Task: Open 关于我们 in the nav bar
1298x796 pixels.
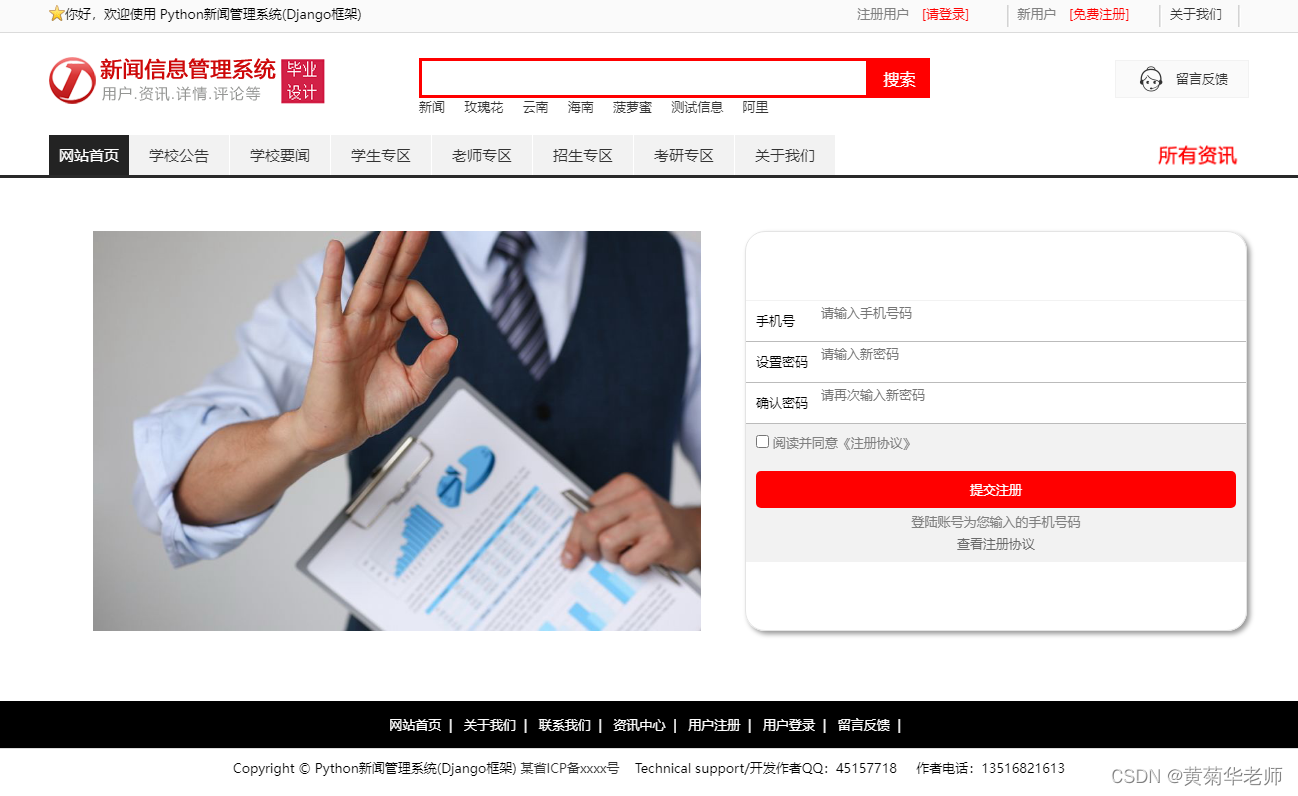Action: 785,155
